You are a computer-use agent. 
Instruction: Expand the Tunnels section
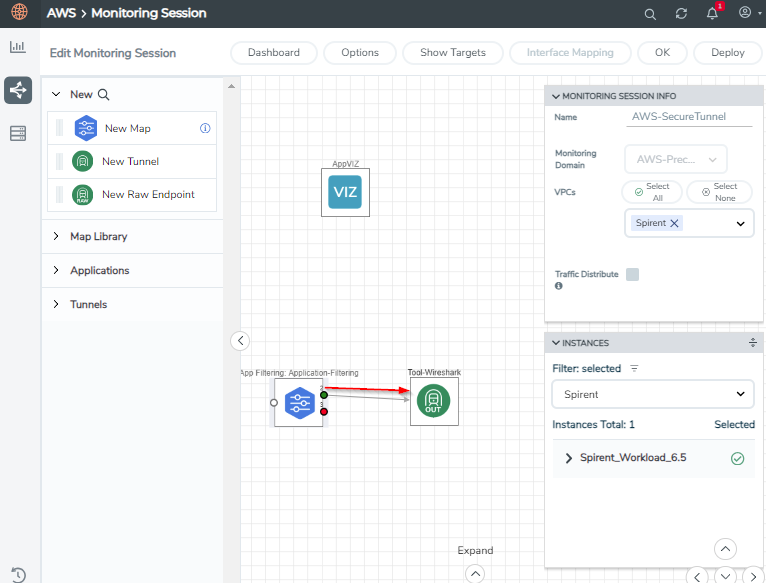(56, 304)
